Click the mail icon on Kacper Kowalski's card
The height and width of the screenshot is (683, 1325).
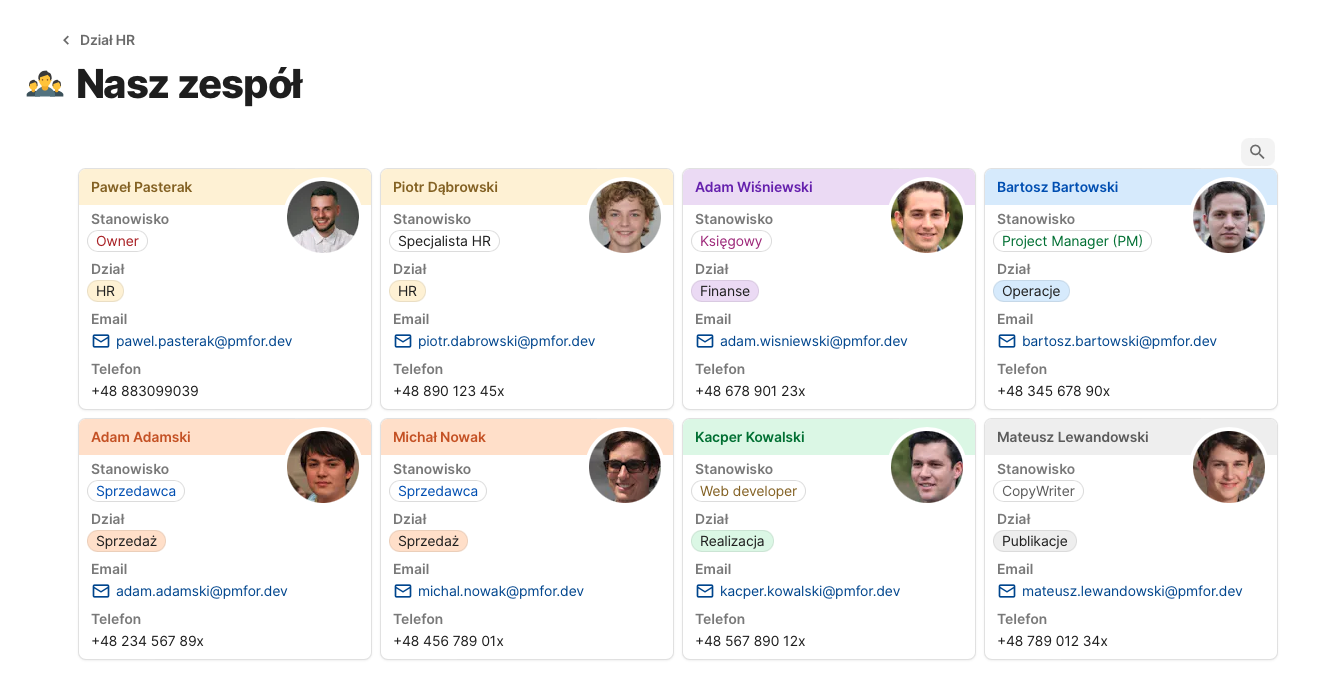tap(705, 591)
